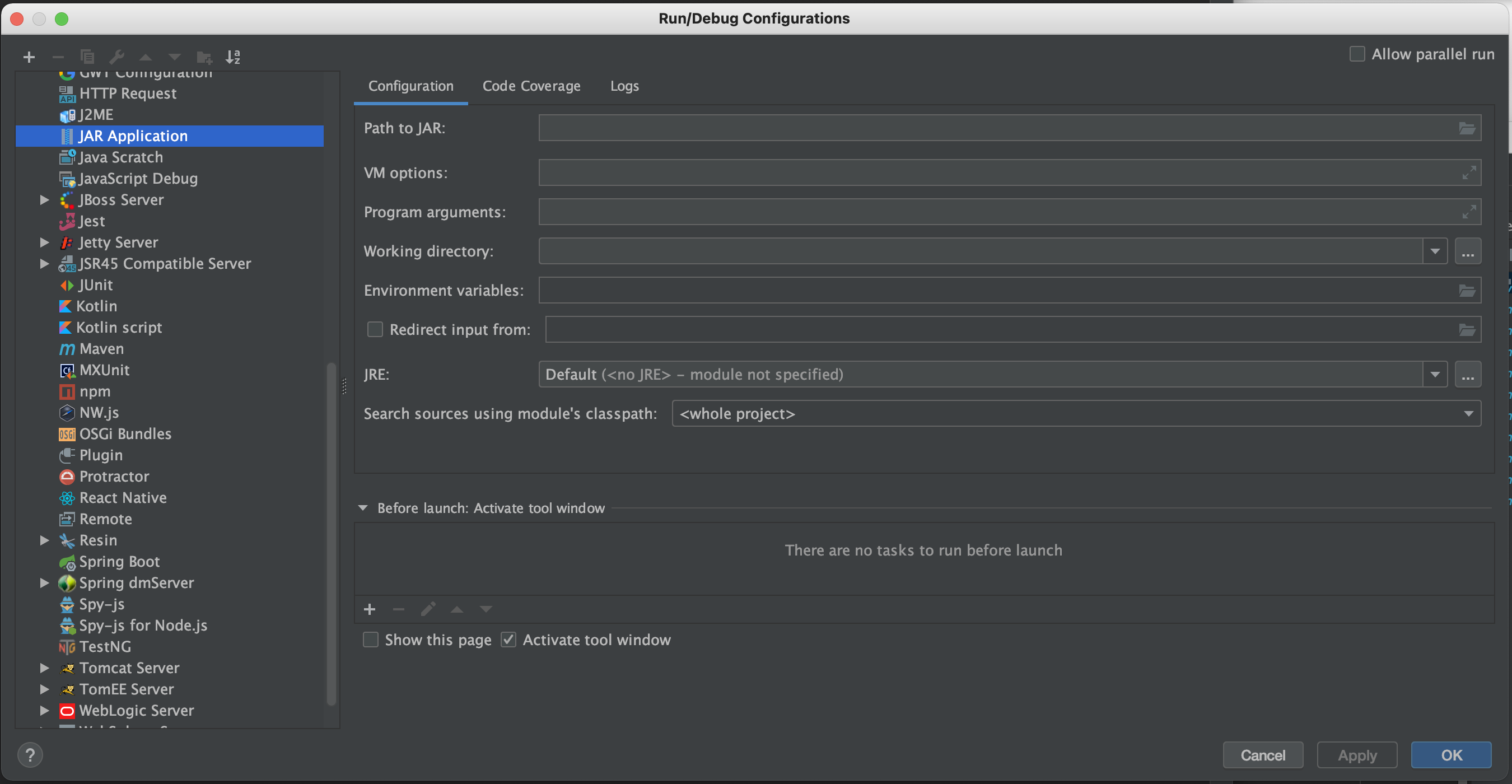The height and width of the screenshot is (784, 1512).
Task: Collapse the Before launch section
Action: point(363,508)
